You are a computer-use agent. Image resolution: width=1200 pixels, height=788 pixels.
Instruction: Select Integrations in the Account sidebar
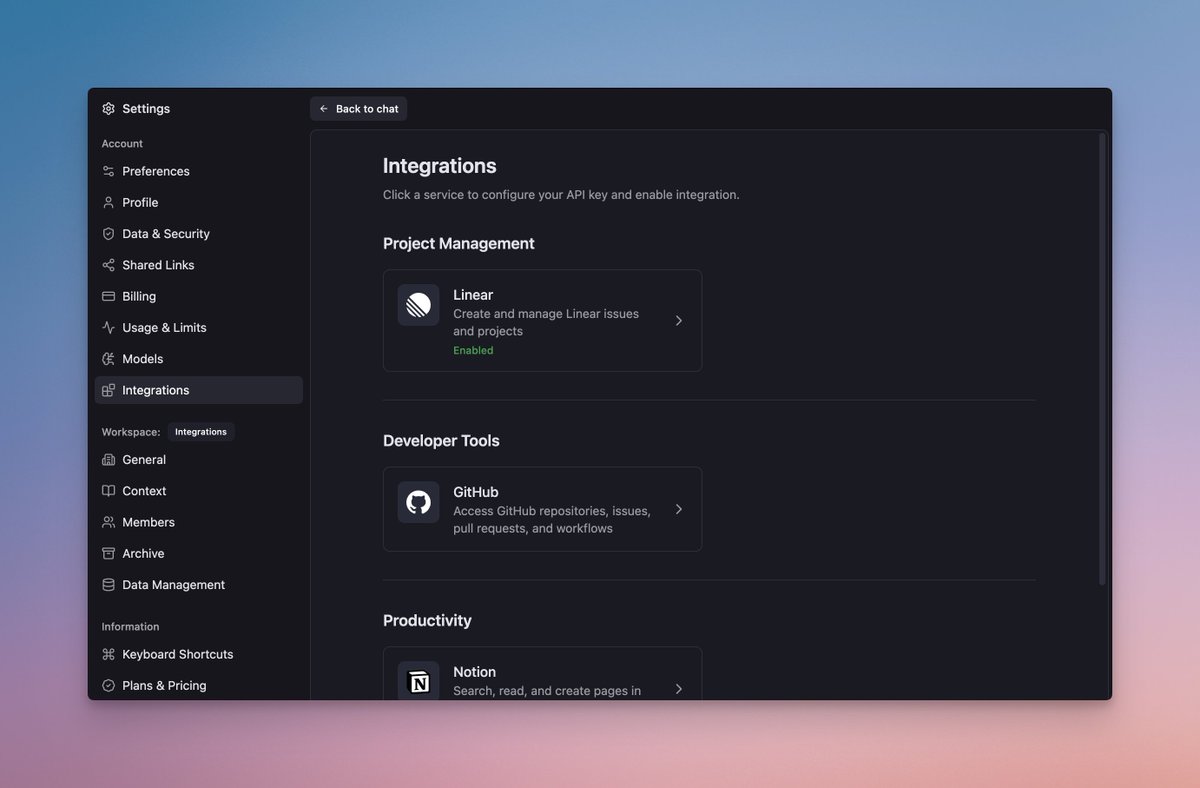point(199,390)
